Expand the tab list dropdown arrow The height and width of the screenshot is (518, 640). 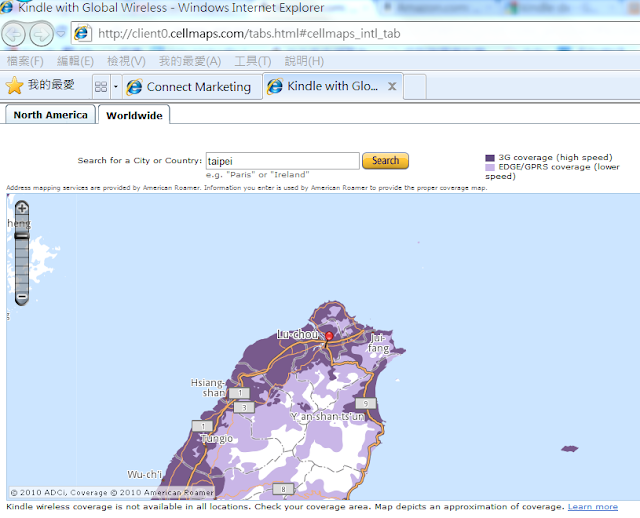116,87
